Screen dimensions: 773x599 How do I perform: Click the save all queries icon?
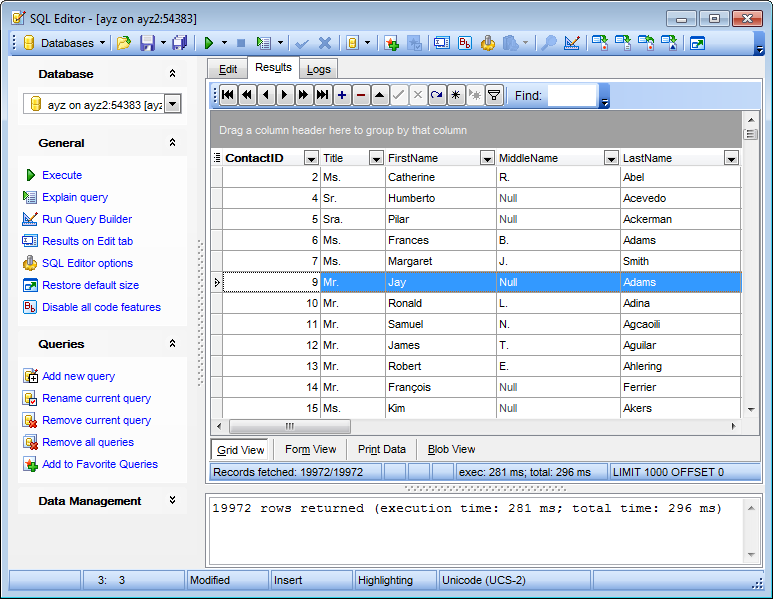(x=180, y=43)
